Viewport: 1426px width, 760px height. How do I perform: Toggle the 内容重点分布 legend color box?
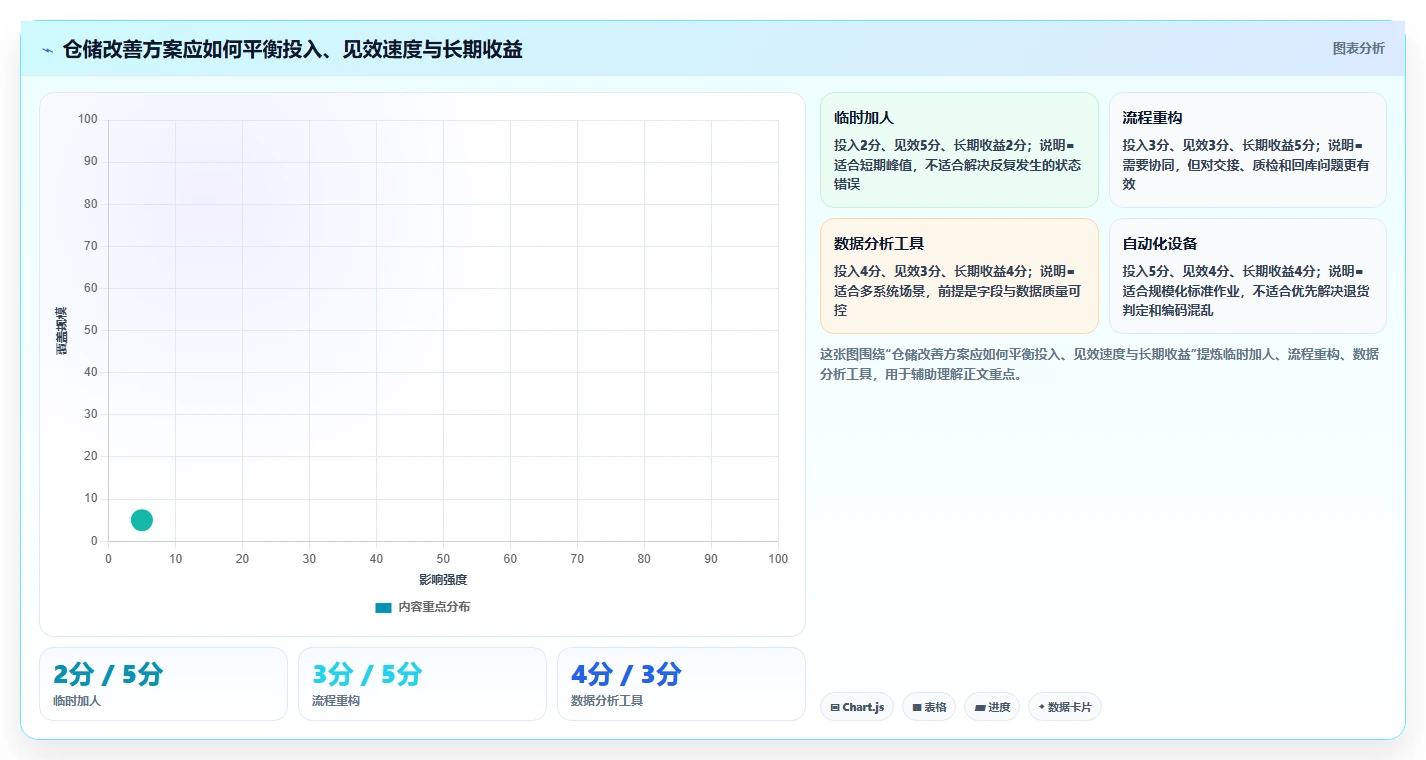383,607
